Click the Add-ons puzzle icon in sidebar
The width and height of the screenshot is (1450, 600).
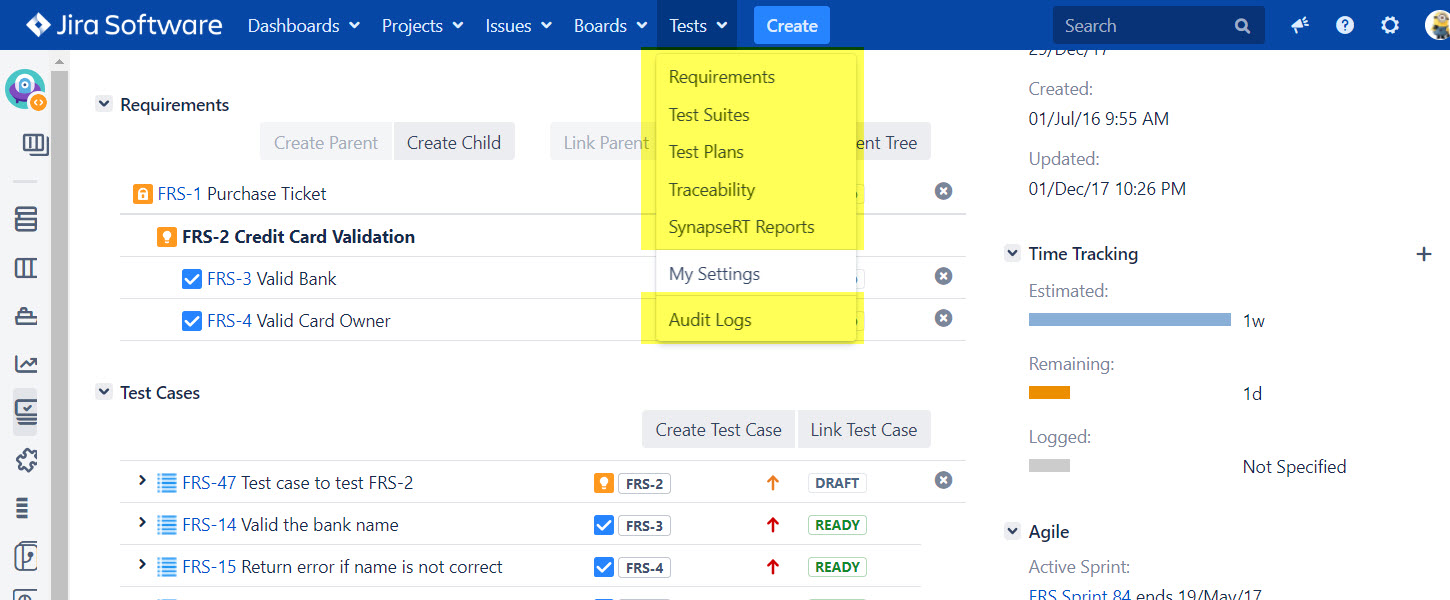[26, 460]
